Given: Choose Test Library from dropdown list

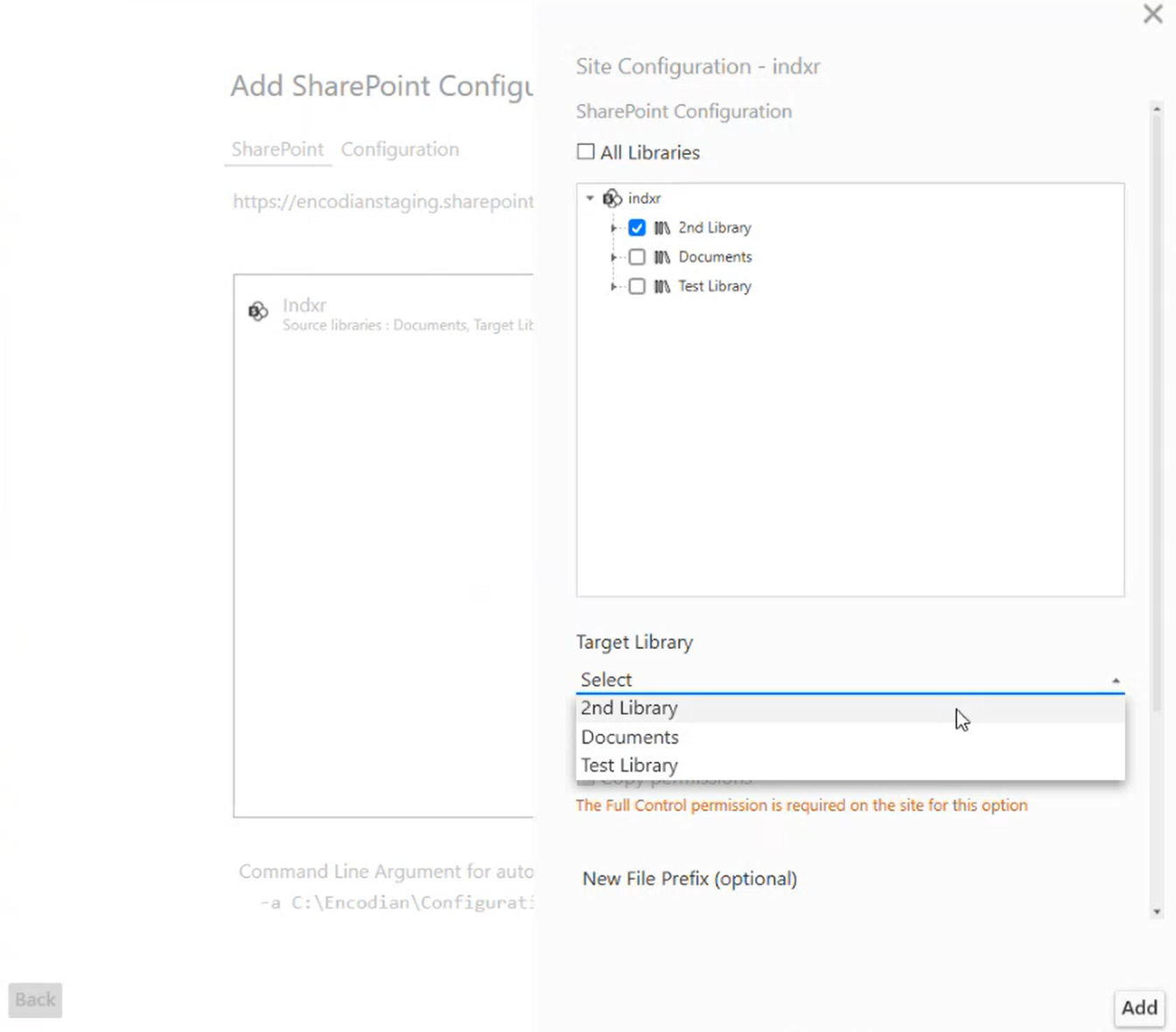Looking at the screenshot, I should pyautogui.click(x=630, y=765).
